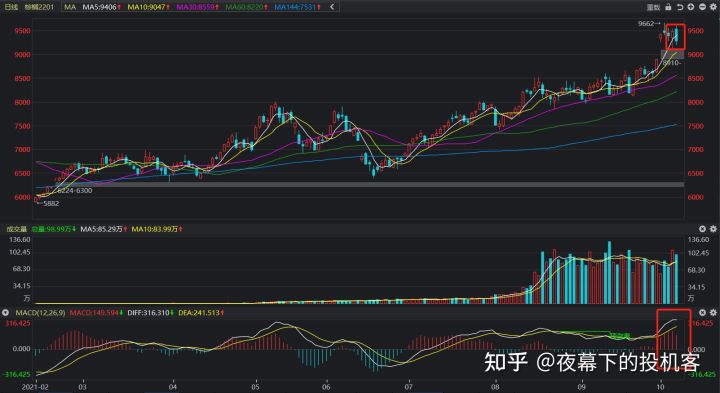Click the 05 month axis label
This screenshot has height=393, width=720.
click(x=255, y=387)
